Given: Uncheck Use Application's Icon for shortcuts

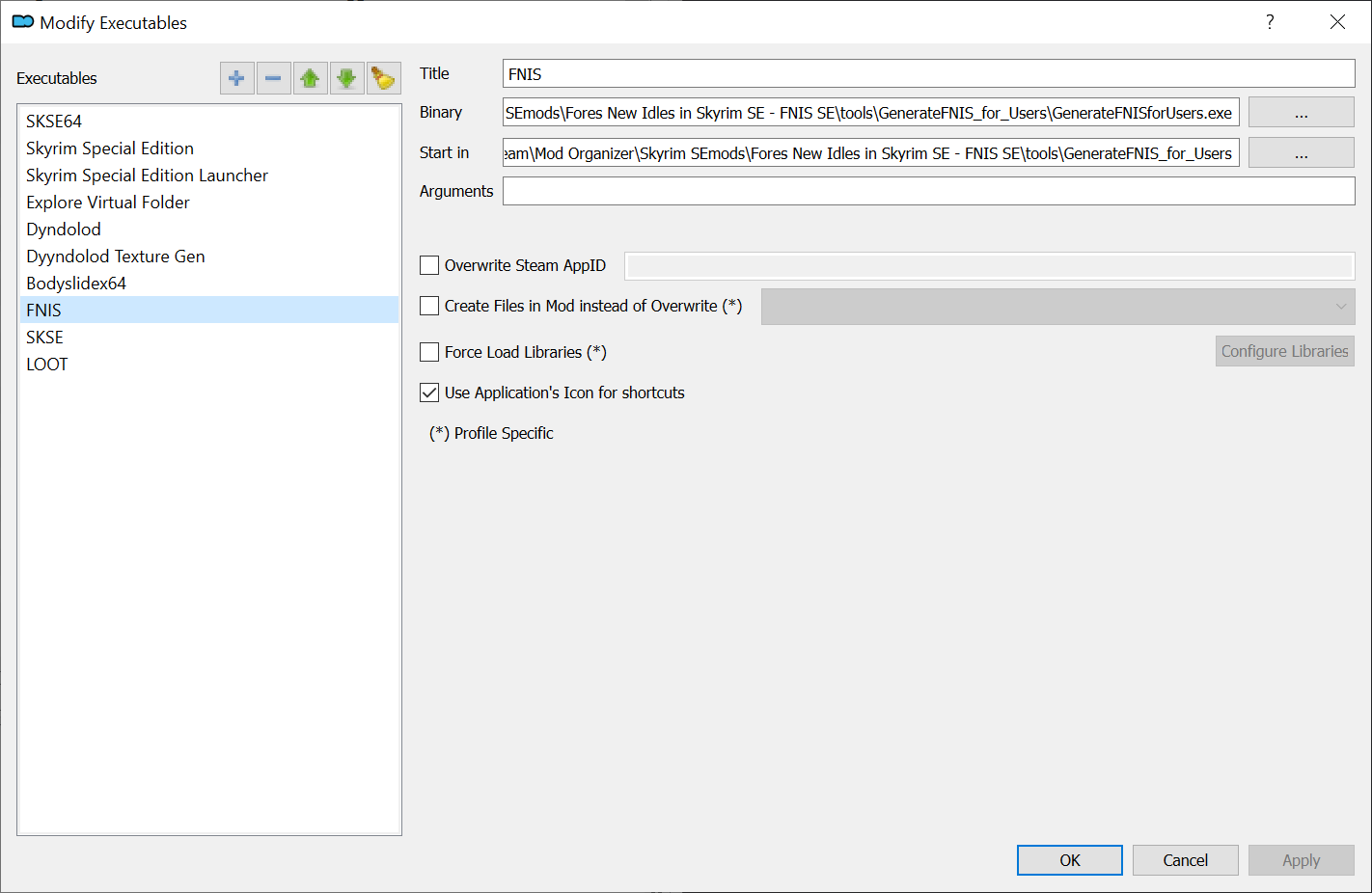Looking at the screenshot, I should coord(429,392).
